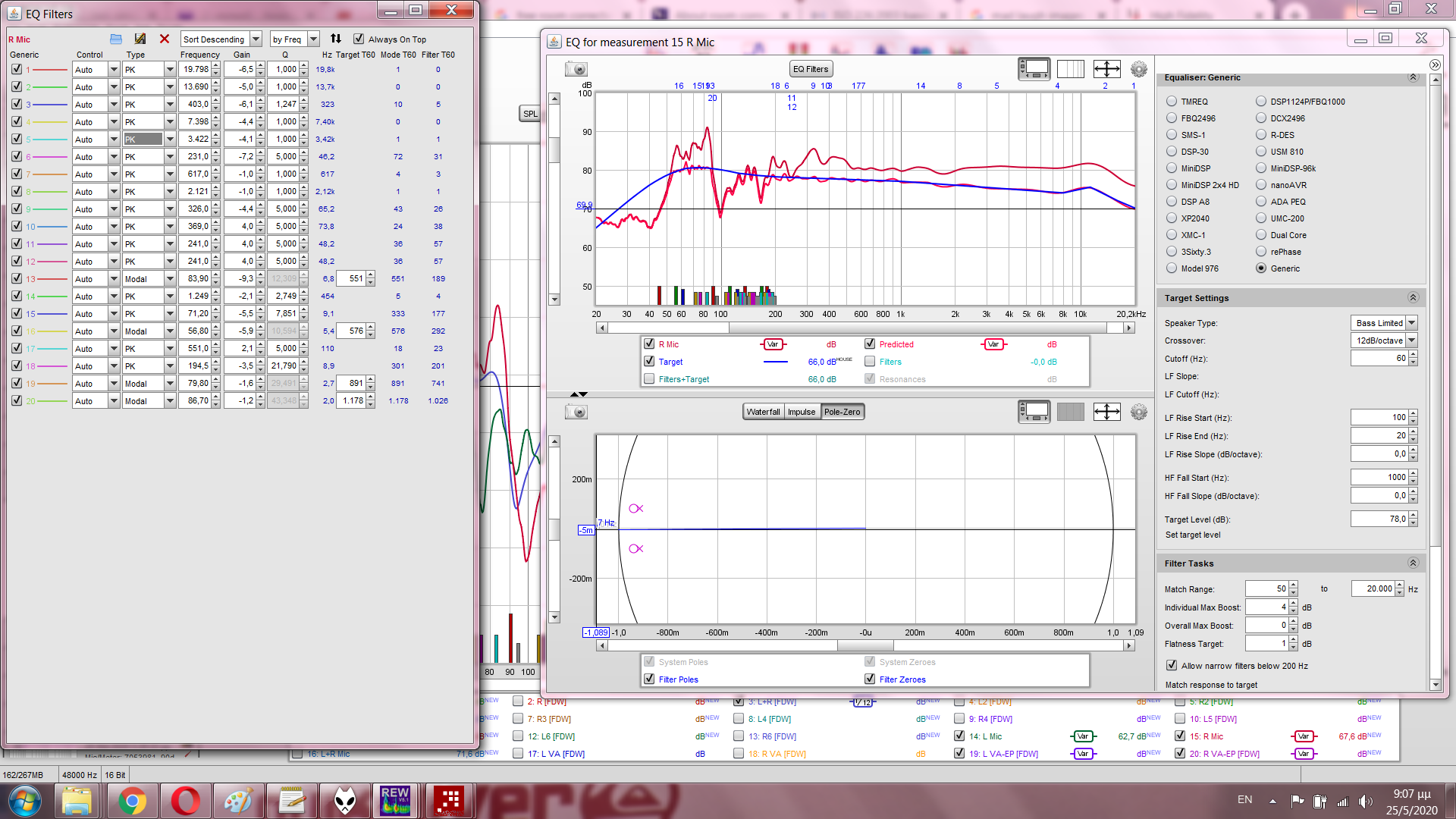Viewport: 1456px width, 819px height.
Task: Switch to the Impulse tab
Action: coord(802,412)
